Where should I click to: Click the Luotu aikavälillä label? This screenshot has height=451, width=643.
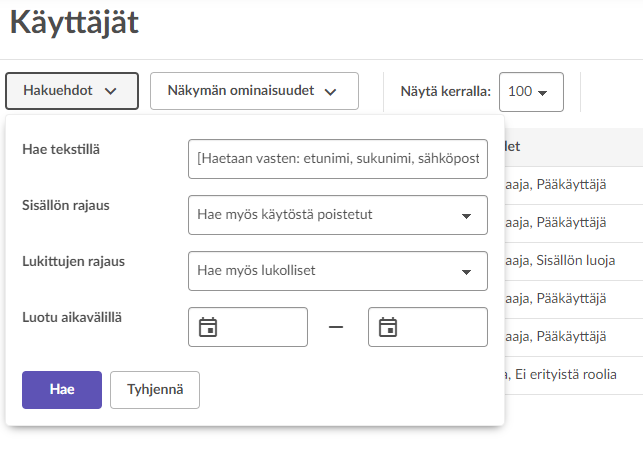pos(78,317)
